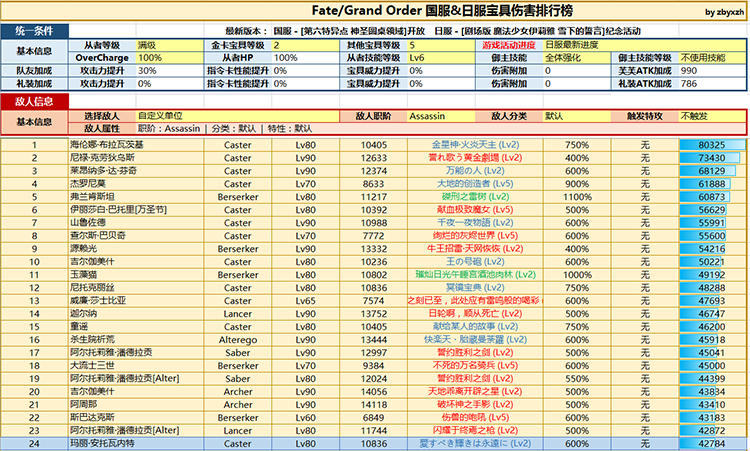Image resolution: width=750 pixels, height=451 pixels.
Task: Open the 触发特攻 cell showing 不触发
Action: [x=713, y=116]
